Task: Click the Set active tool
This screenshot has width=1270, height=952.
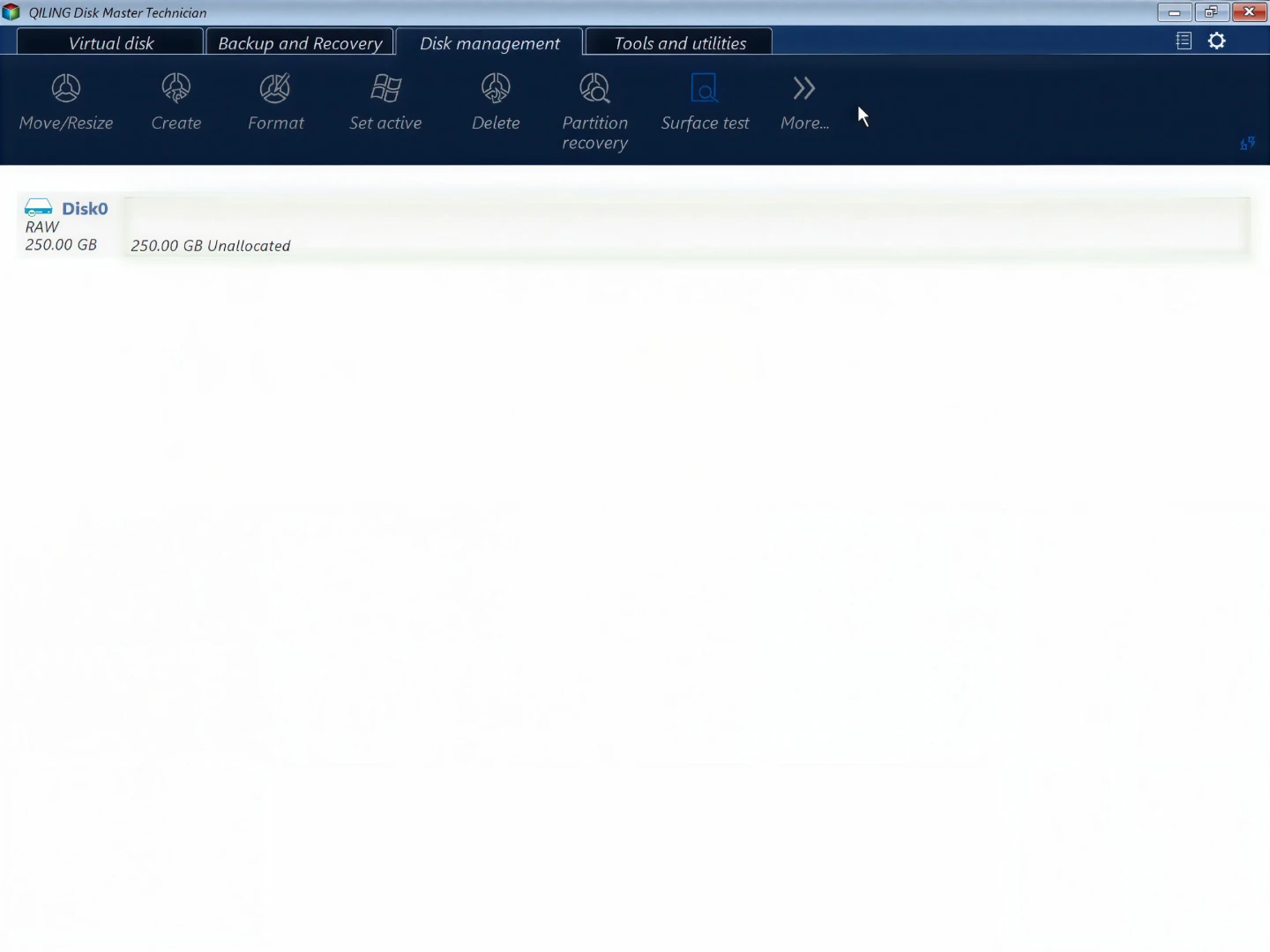Action: point(385,103)
